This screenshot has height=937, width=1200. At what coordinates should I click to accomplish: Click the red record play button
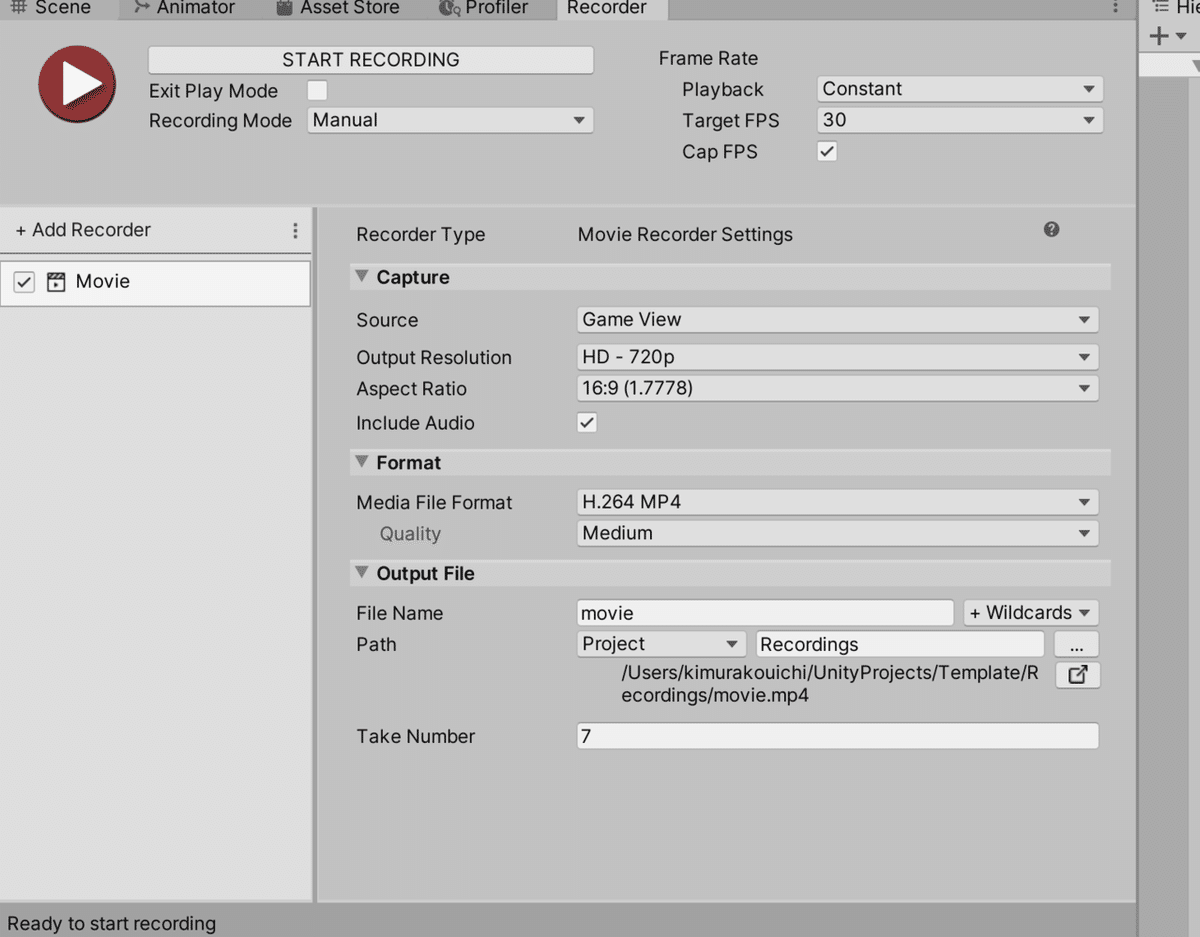coord(77,84)
